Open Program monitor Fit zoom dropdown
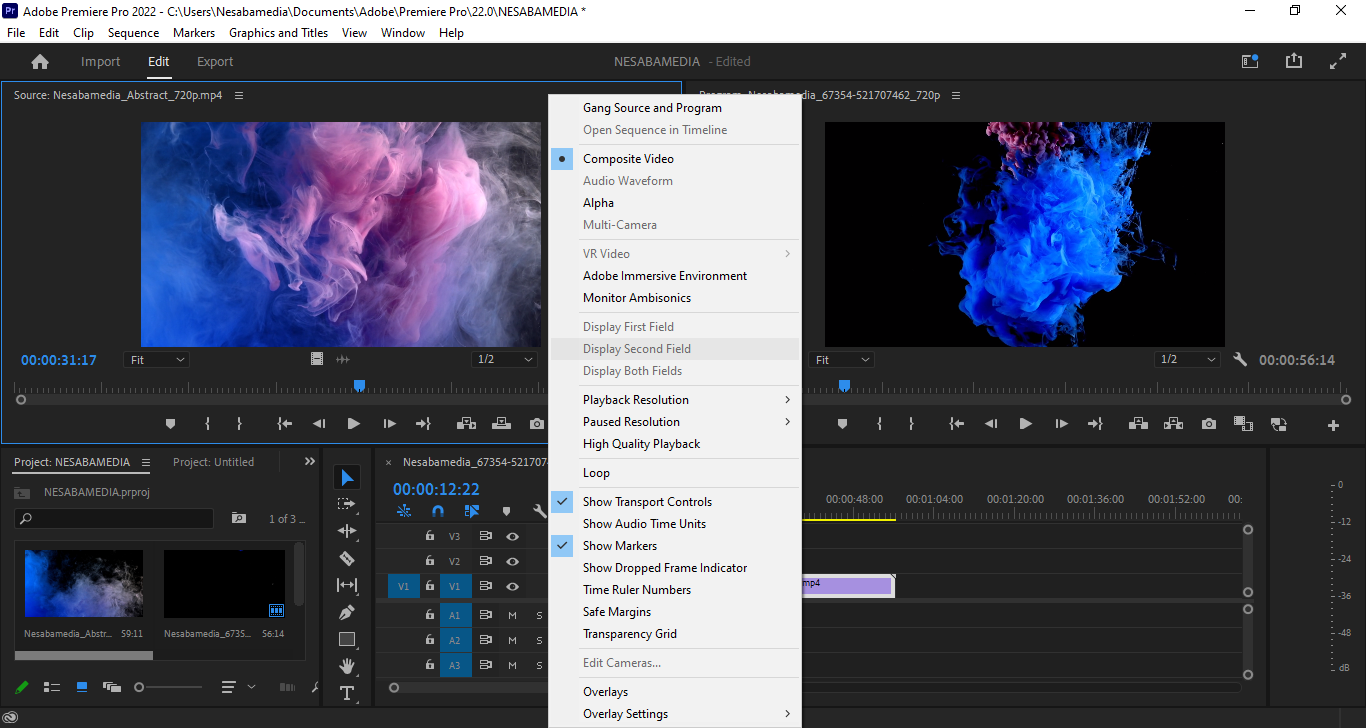The height and width of the screenshot is (728, 1366). click(x=842, y=360)
